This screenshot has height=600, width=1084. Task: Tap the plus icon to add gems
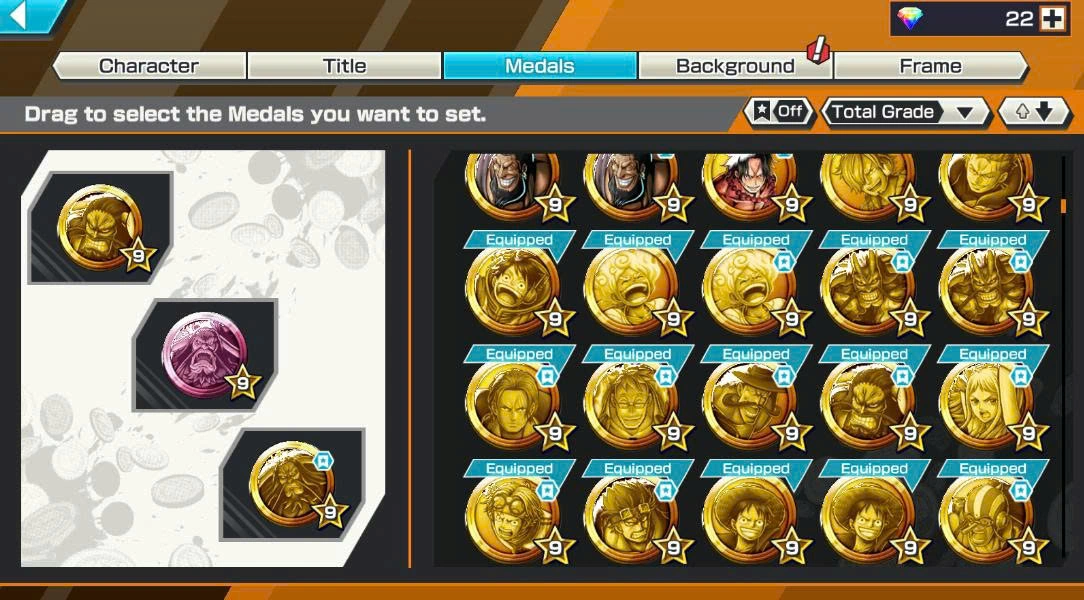1053,19
